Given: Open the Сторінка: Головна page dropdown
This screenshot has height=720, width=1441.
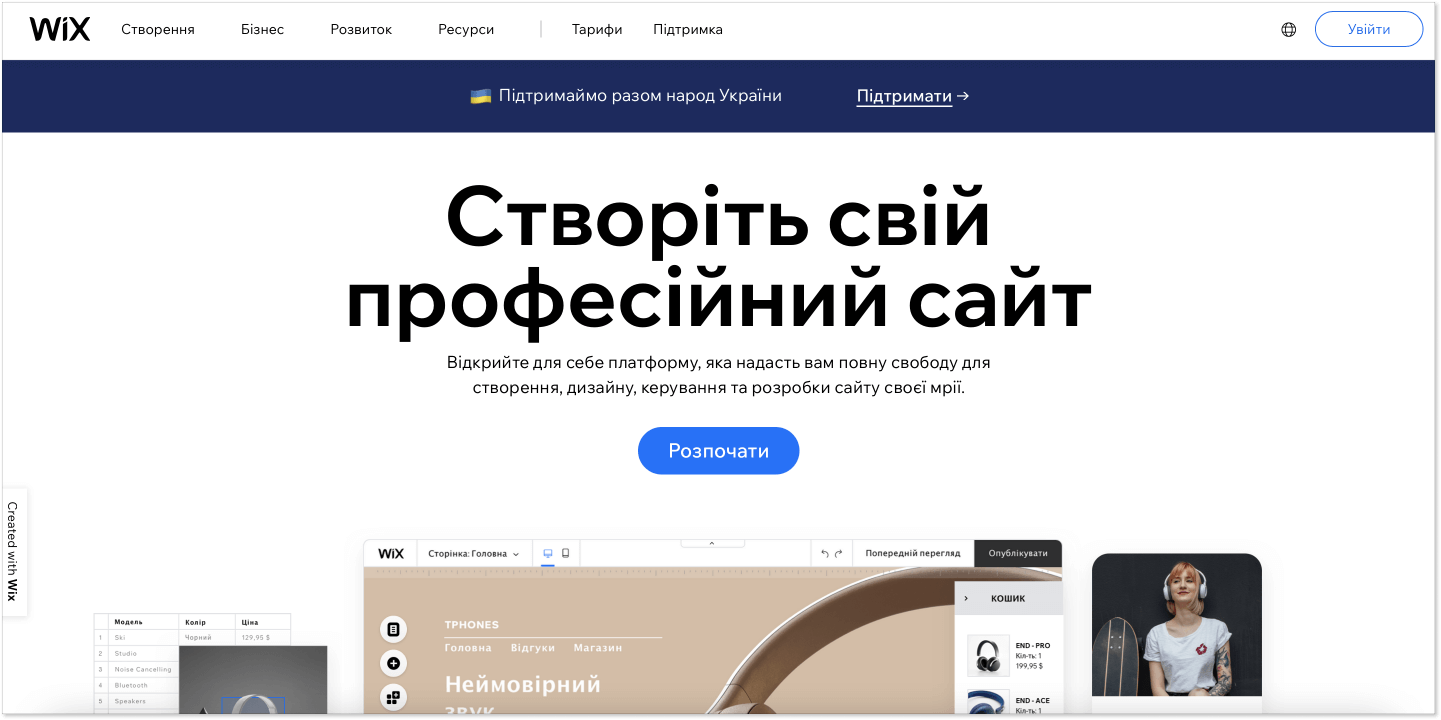Looking at the screenshot, I should (474, 554).
